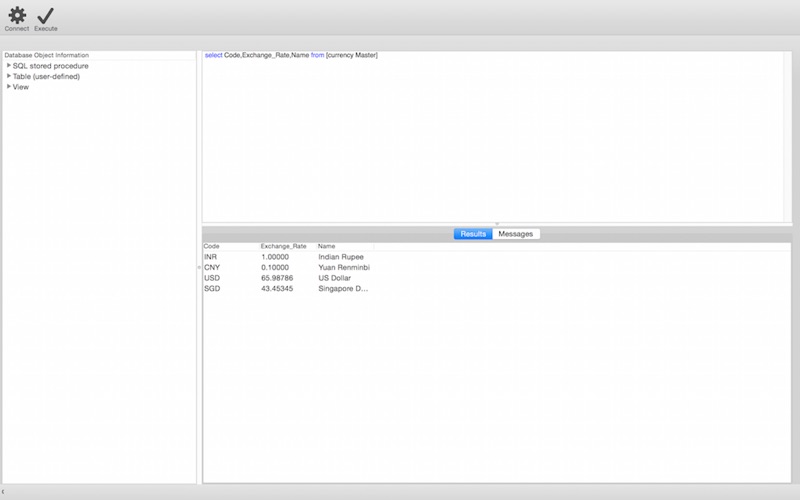Select the Indian Rupee name cell

click(341, 257)
